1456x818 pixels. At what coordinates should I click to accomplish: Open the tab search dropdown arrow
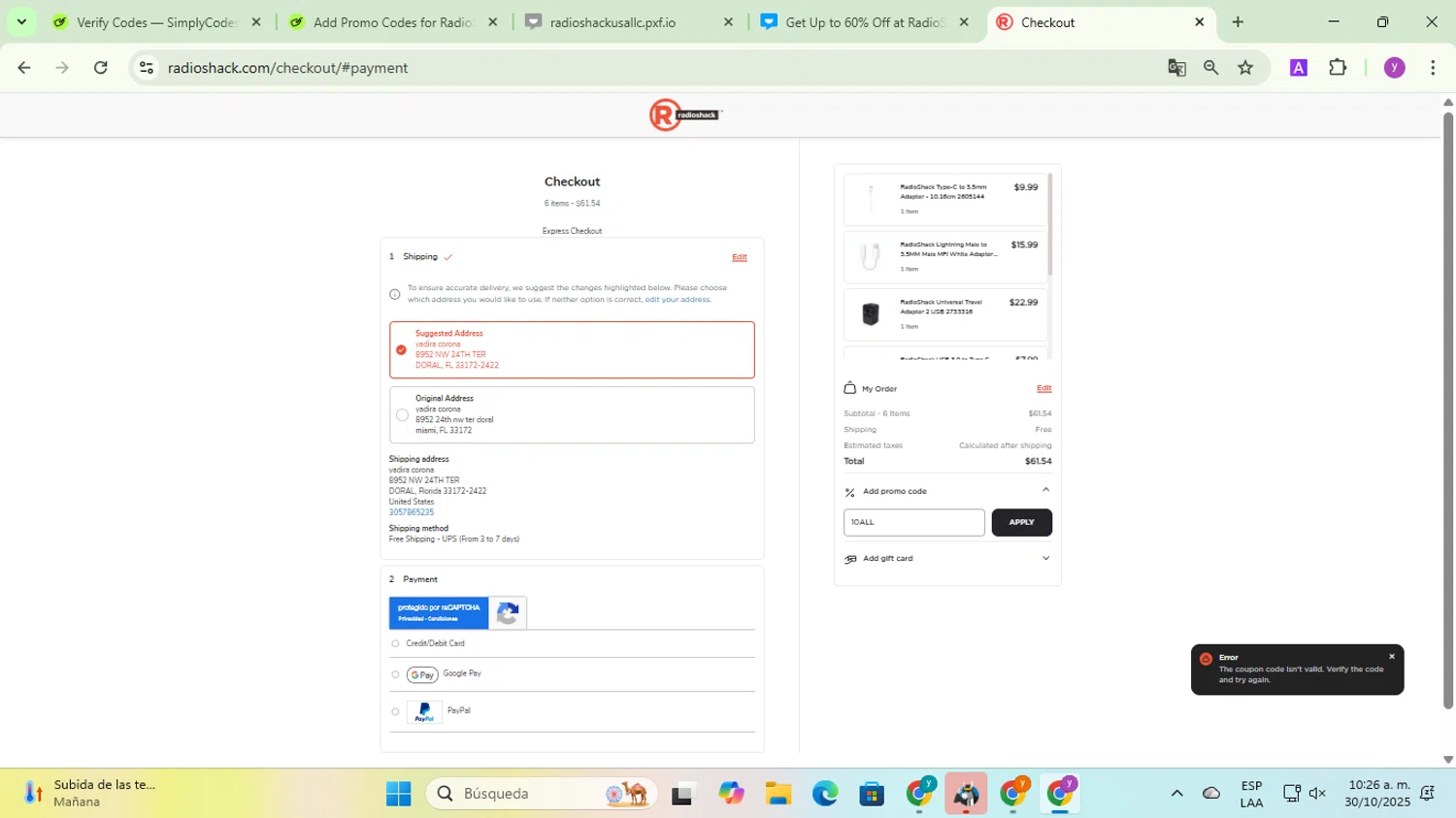[21, 22]
